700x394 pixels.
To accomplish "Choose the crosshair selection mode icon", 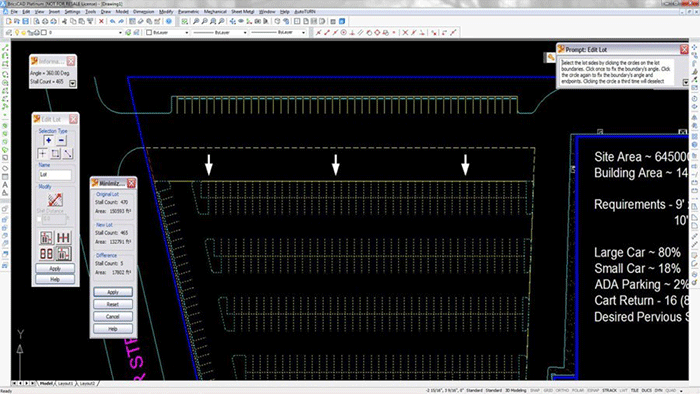I will tap(42, 153).
